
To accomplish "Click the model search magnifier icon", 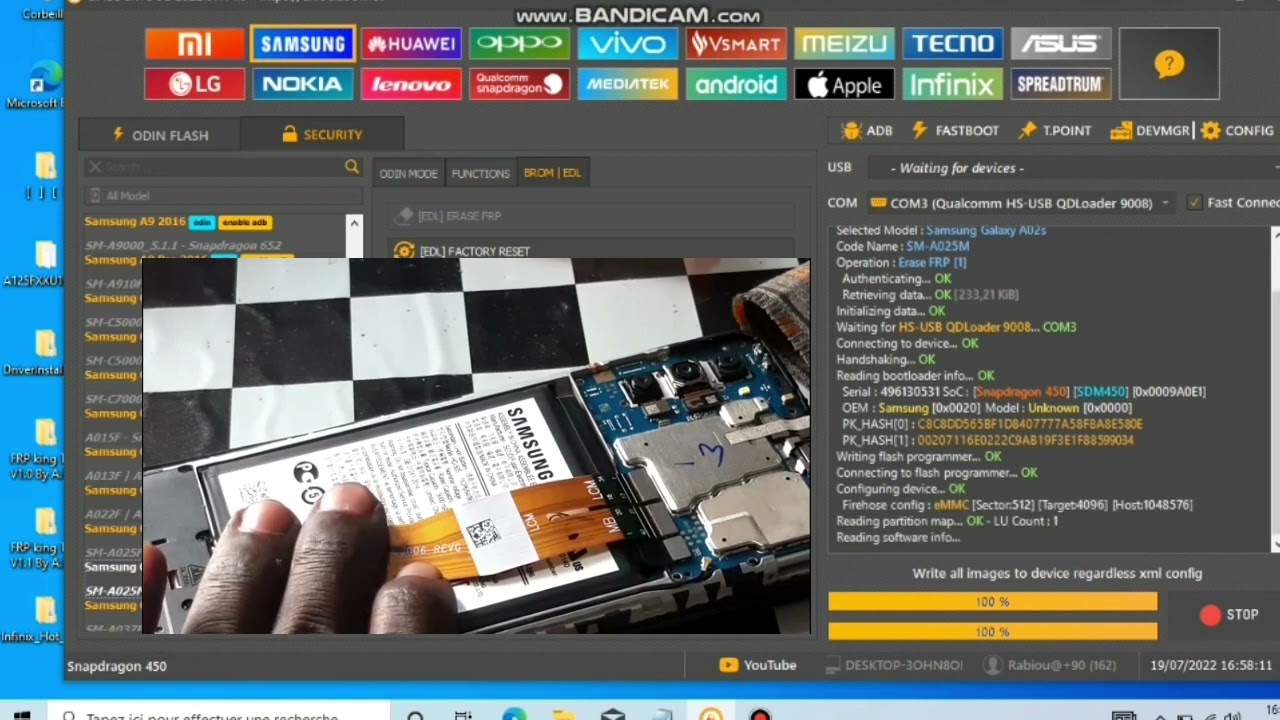I will click(352, 167).
